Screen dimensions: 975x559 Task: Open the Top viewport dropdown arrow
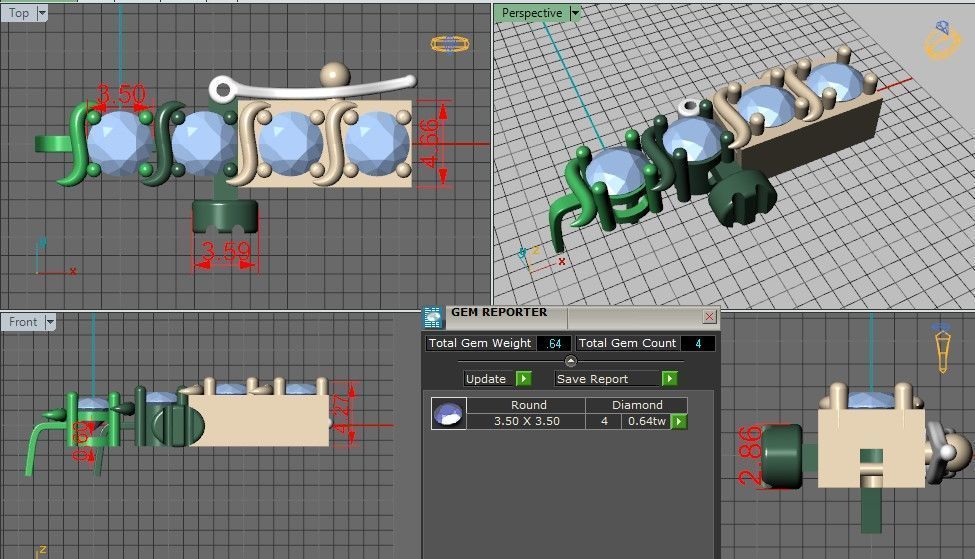[x=42, y=13]
